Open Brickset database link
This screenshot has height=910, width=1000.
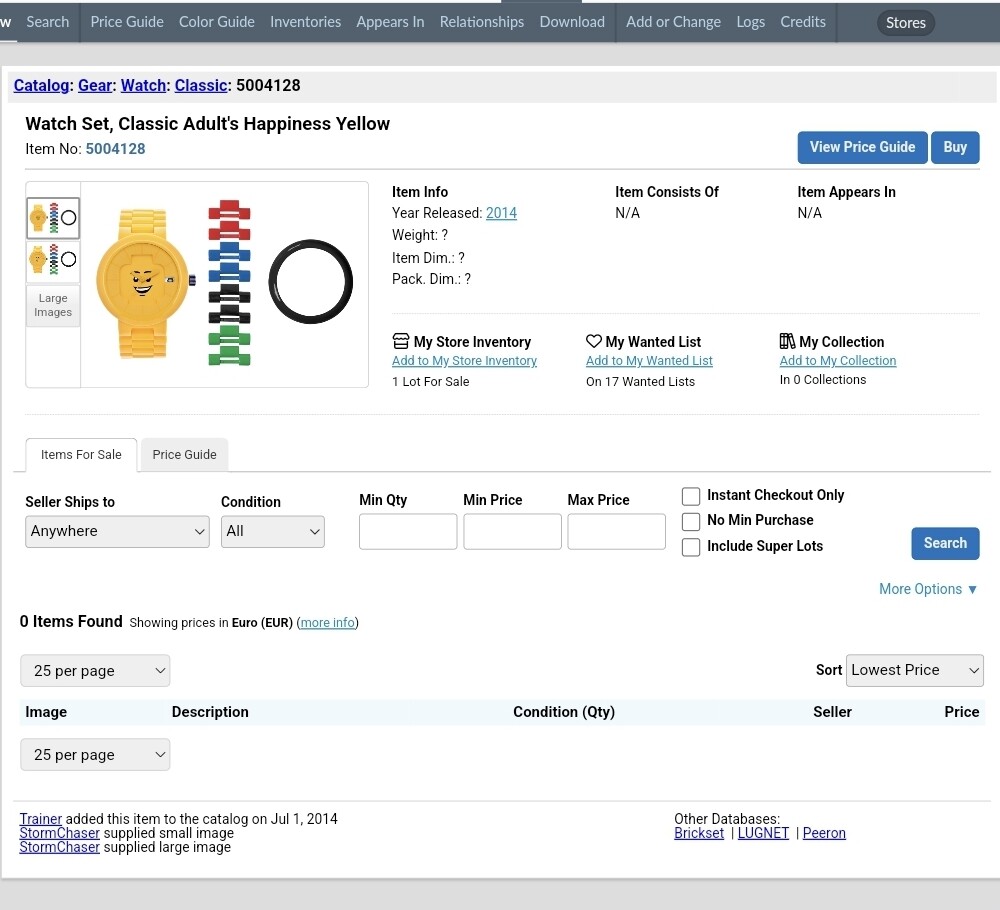pyautogui.click(x=699, y=833)
